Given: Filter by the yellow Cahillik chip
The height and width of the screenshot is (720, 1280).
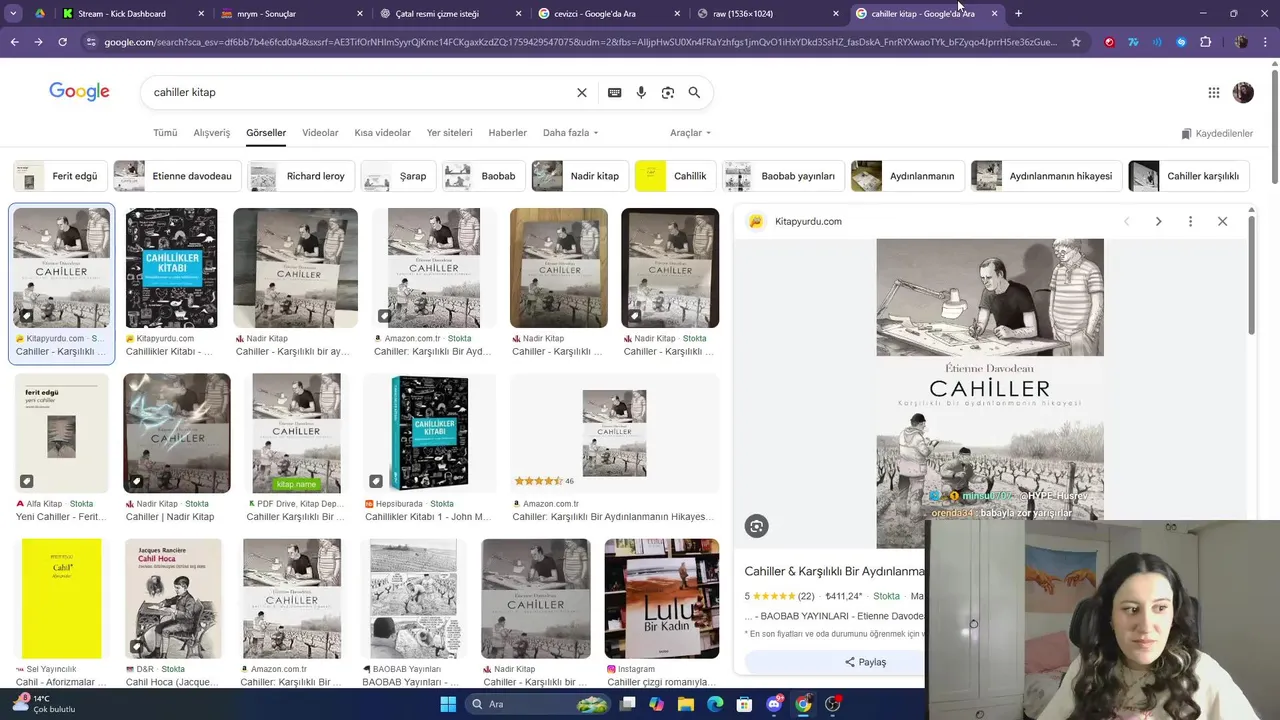Looking at the screenshot, I should [675, 176].
